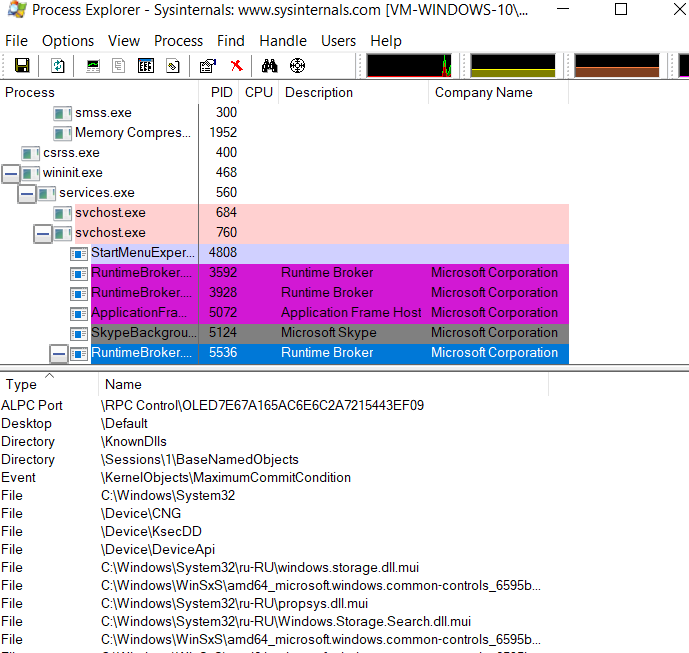The width and height of the screenshot is (689, 653).
Task: Open the Handle menu
Action: pos(283,41)
